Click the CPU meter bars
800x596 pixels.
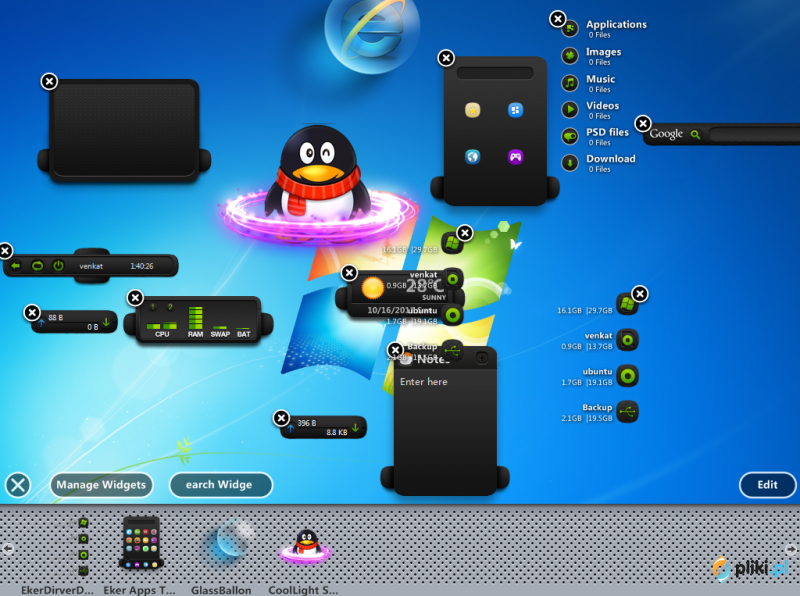click(161, 325)
